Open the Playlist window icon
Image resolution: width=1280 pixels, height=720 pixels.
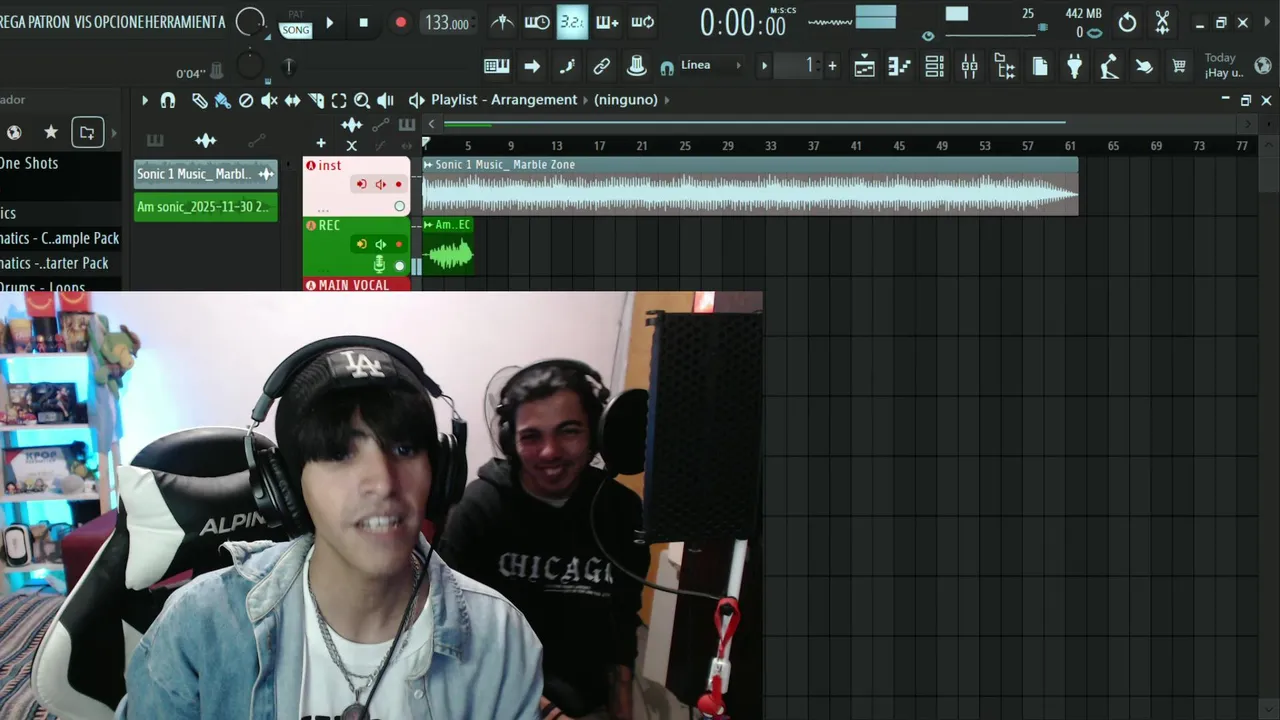(x=865, y=66)
